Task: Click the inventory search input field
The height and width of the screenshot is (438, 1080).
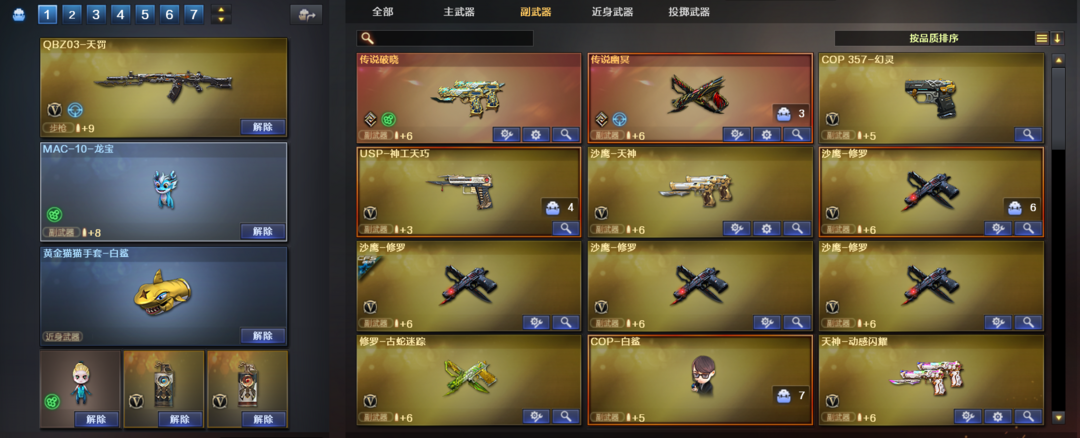Action: [445, 39]
